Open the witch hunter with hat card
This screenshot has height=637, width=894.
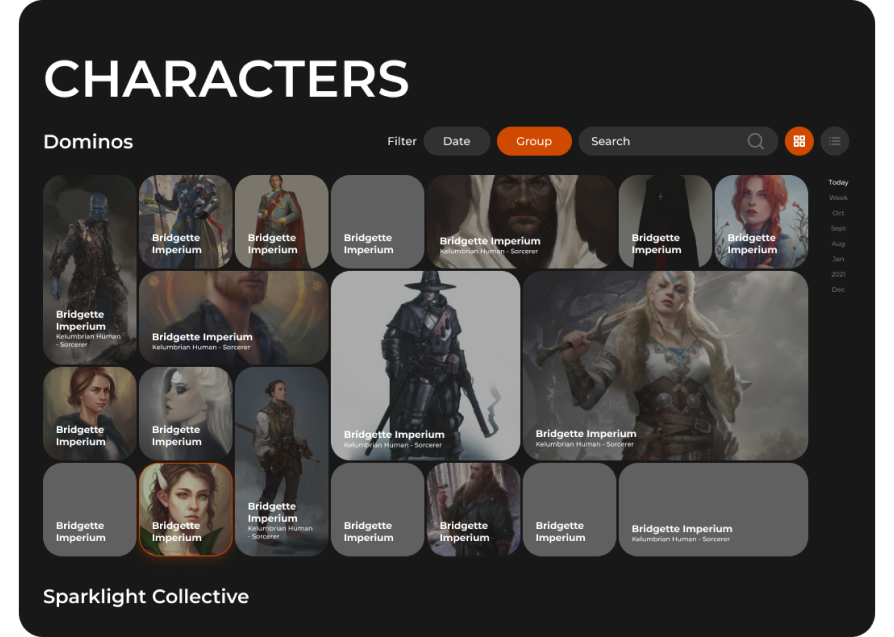point(425,366)
